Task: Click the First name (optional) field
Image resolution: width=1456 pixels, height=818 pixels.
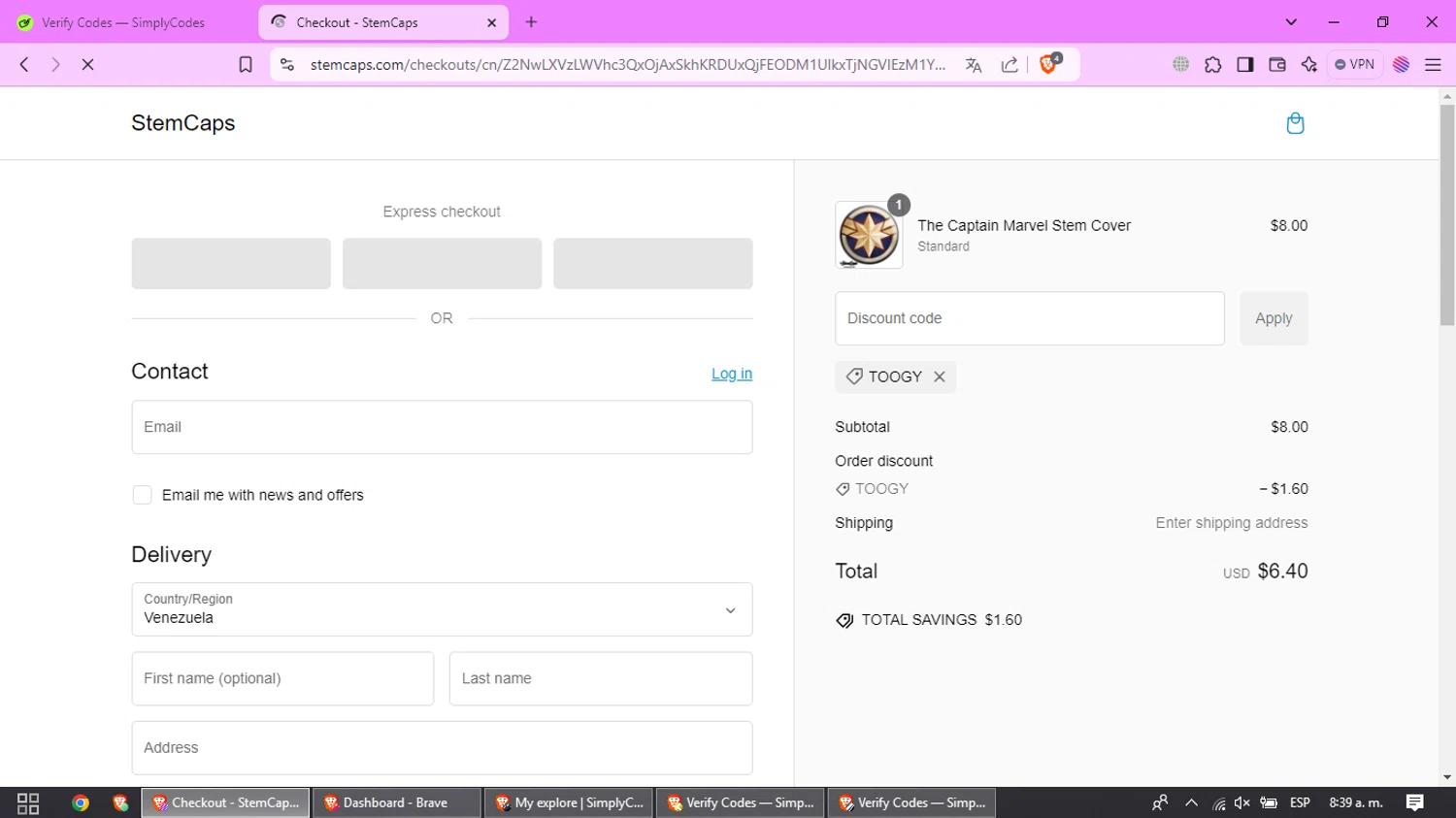Action: click(x=282, y=678)
